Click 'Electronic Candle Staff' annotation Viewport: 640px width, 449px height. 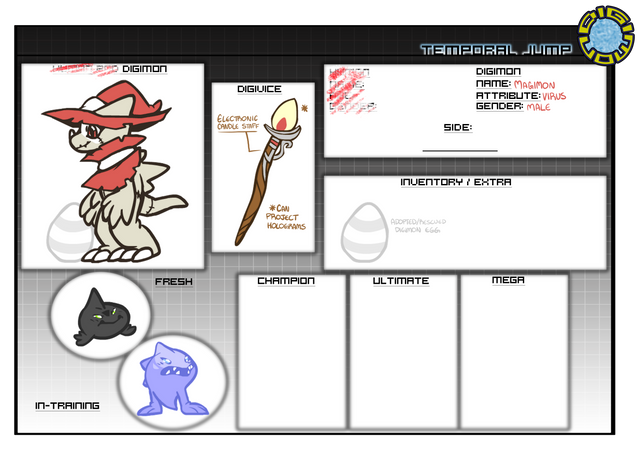click(238, 122)
